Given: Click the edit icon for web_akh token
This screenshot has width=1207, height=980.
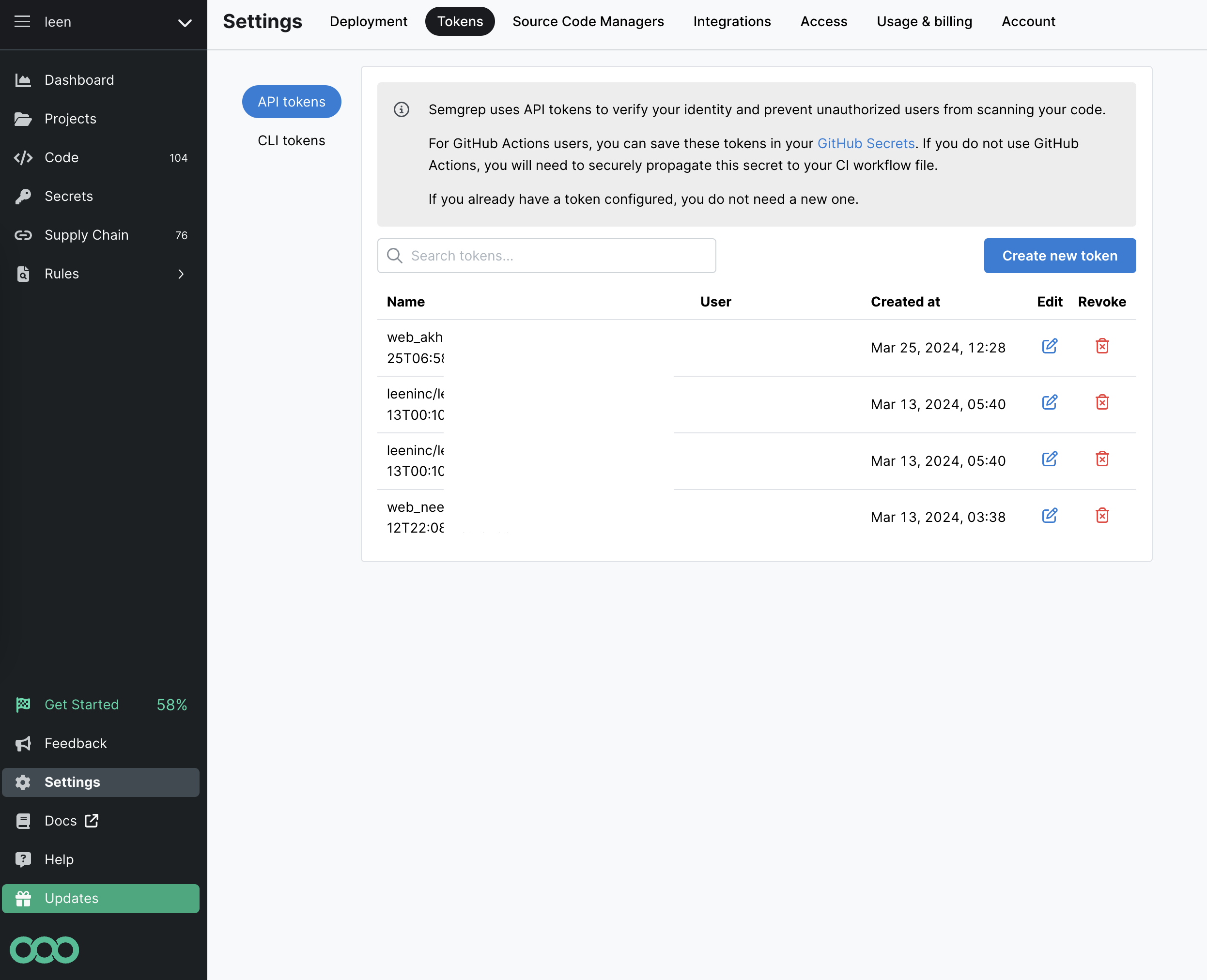Looking at the screenshot, I should tap(1049, 346).
